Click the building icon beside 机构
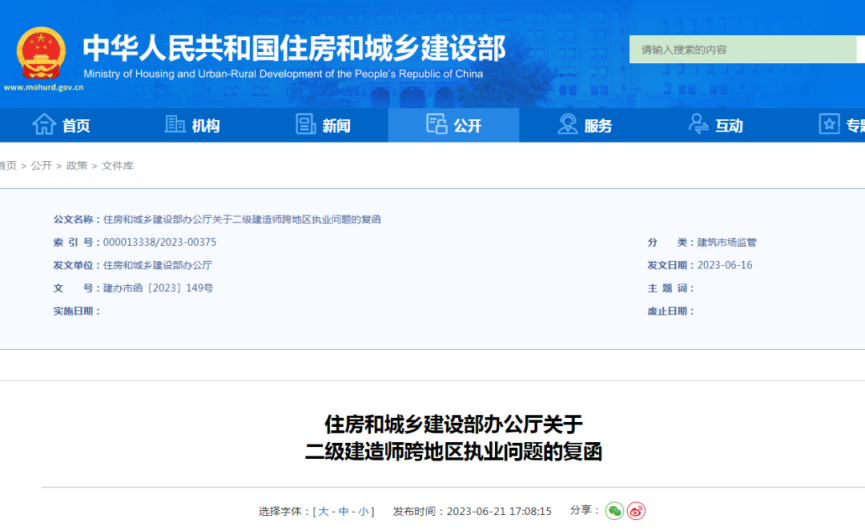Viewport: 865px width, 531px height. click(x=175, y=124)
